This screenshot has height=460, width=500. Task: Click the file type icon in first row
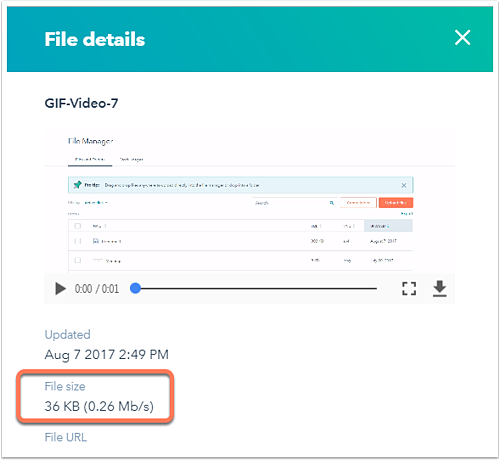click(96, 241)
